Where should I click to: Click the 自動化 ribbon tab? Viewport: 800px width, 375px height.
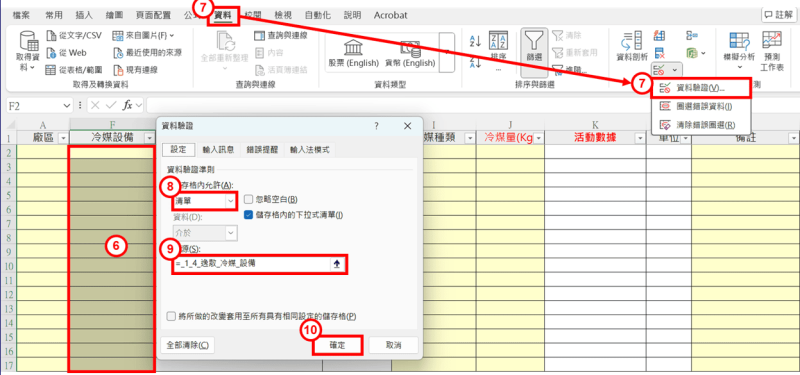pyautogui.click(x=318, y=15)
